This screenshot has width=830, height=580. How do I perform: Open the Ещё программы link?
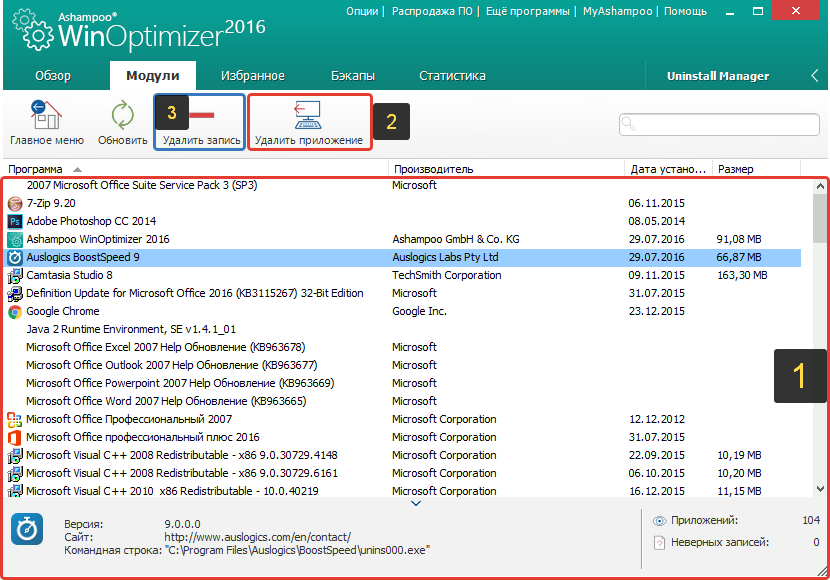click(x=528, y=11)
